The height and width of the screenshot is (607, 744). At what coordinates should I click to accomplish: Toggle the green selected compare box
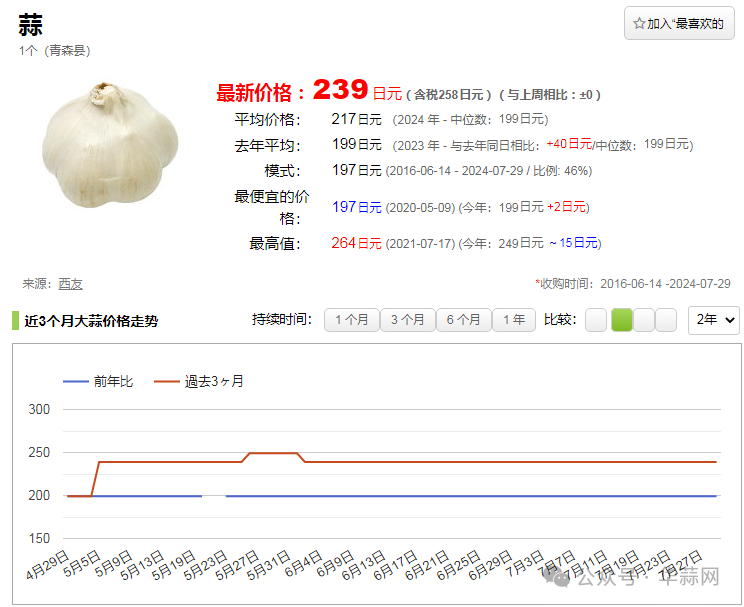click(621, 320)
